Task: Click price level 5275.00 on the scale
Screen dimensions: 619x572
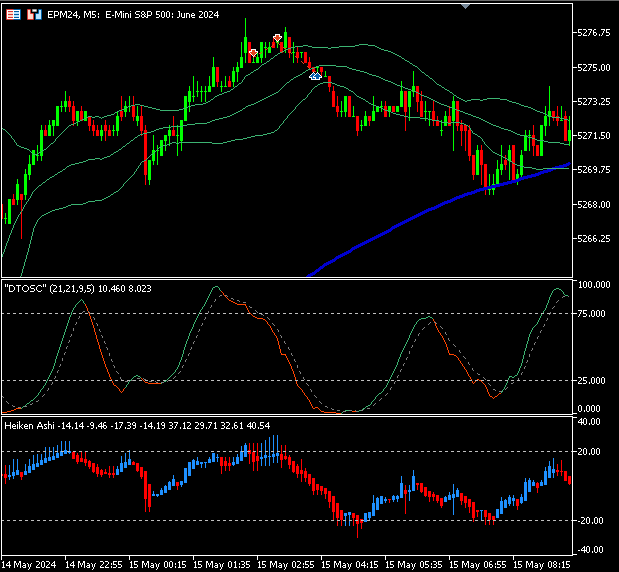Action: [594, 68]
